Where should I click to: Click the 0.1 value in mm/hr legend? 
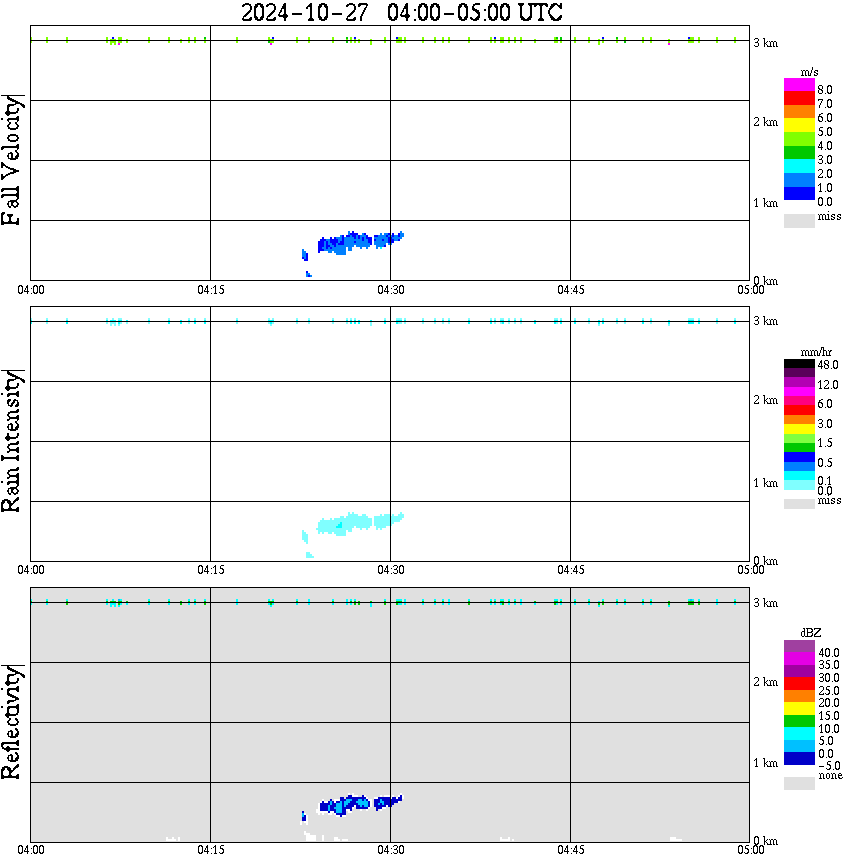coord(825,480)
